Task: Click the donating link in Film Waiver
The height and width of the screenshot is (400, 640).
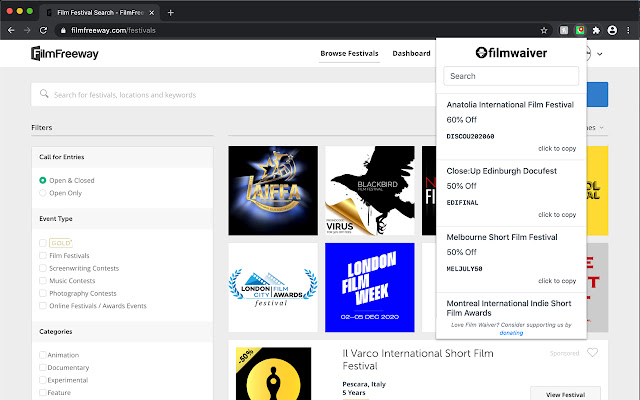Action: point(511,333)
